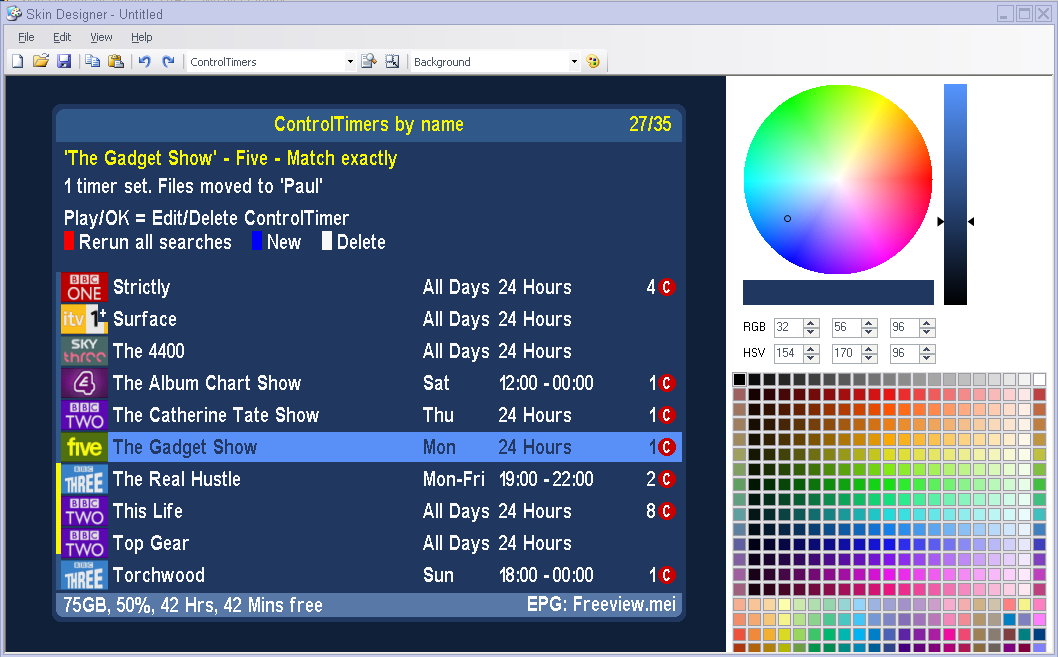This screenshot has width=1058, height=657.
Task: Select the white swatch in grayscale row
Action: 1040,380
